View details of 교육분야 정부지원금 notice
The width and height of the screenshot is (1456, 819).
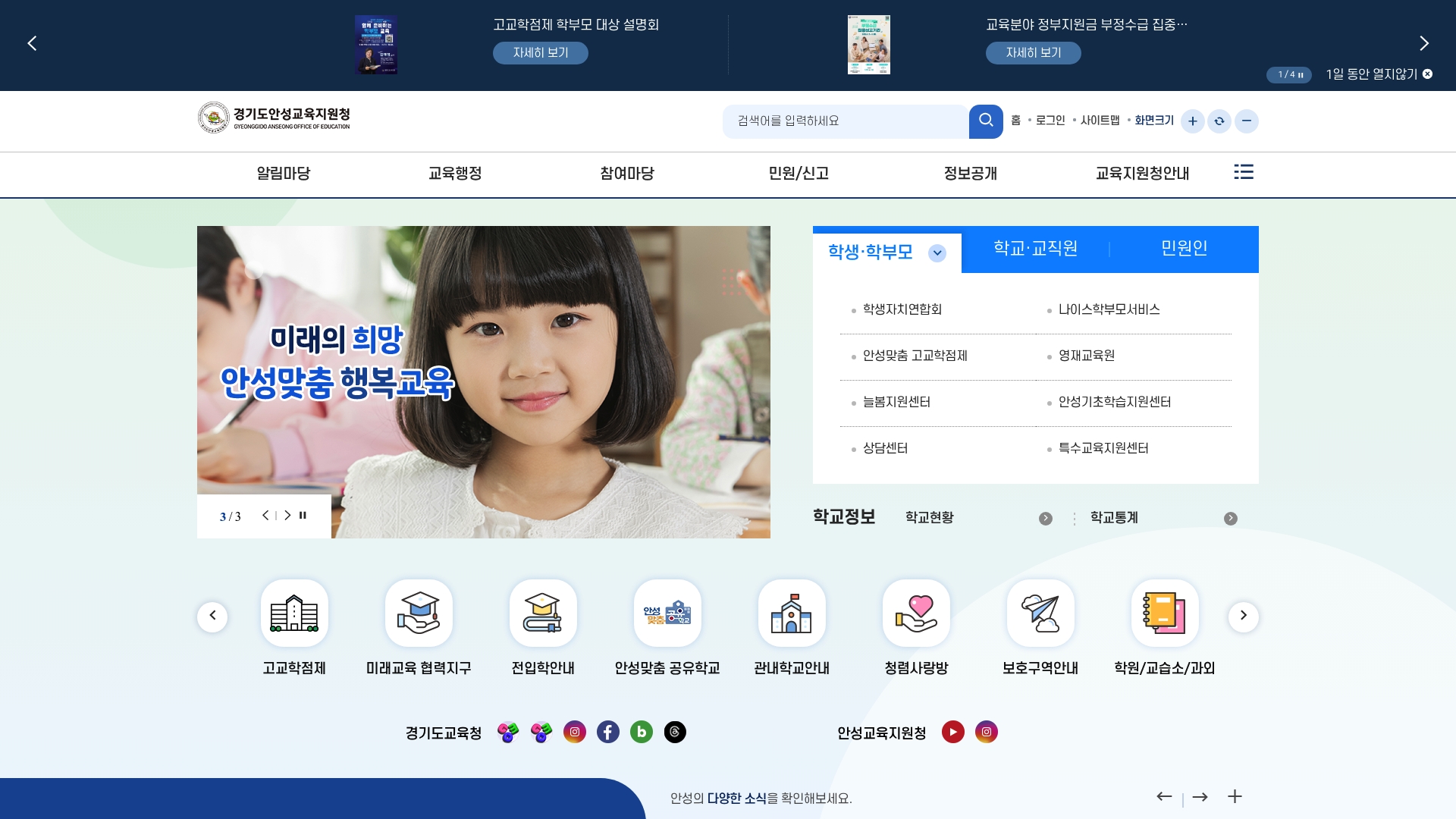[x=1034, y=53]
